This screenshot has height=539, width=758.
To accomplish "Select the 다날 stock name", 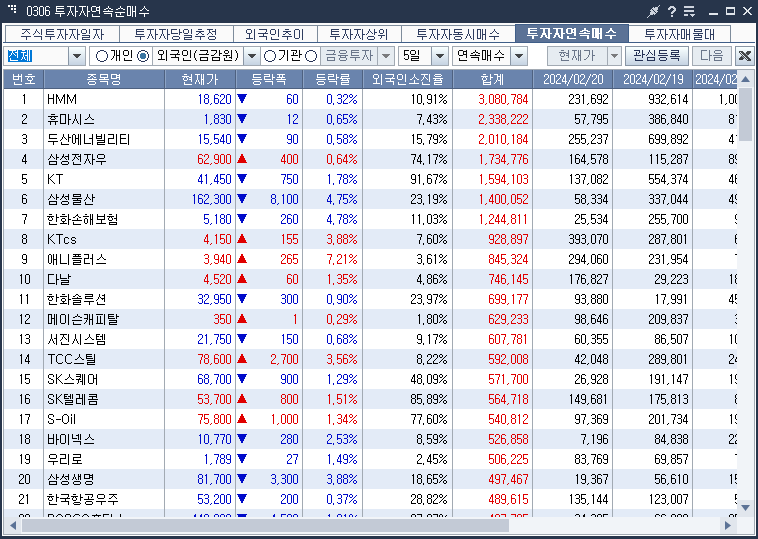I will click(x=59, y=279).
